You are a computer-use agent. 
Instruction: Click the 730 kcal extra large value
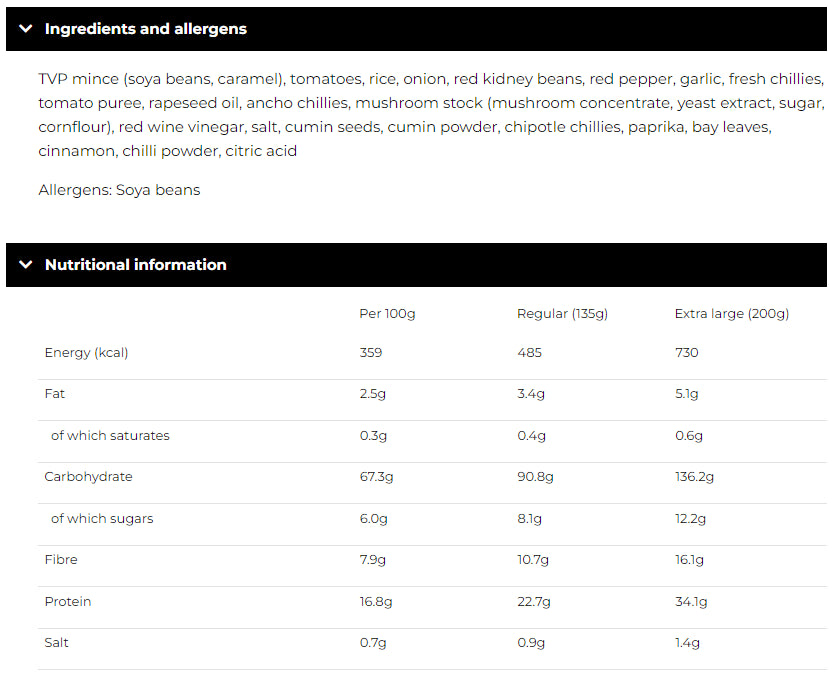[686, 352]
